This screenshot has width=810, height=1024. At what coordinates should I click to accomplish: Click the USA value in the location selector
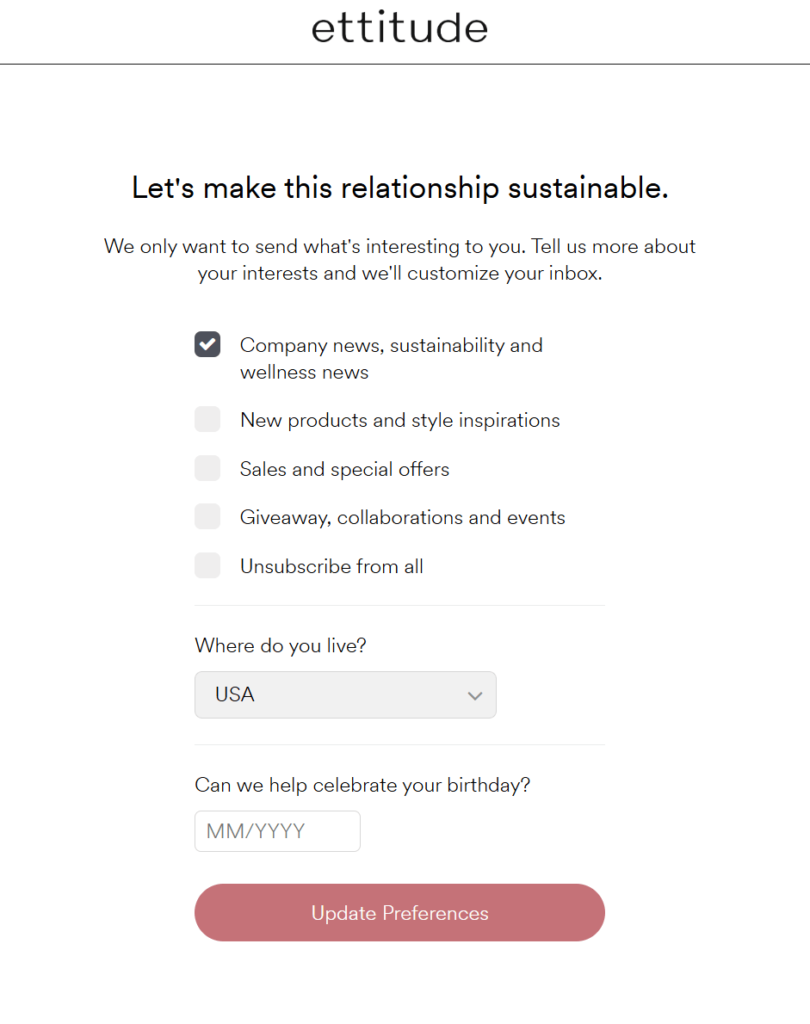coord(233,694)
